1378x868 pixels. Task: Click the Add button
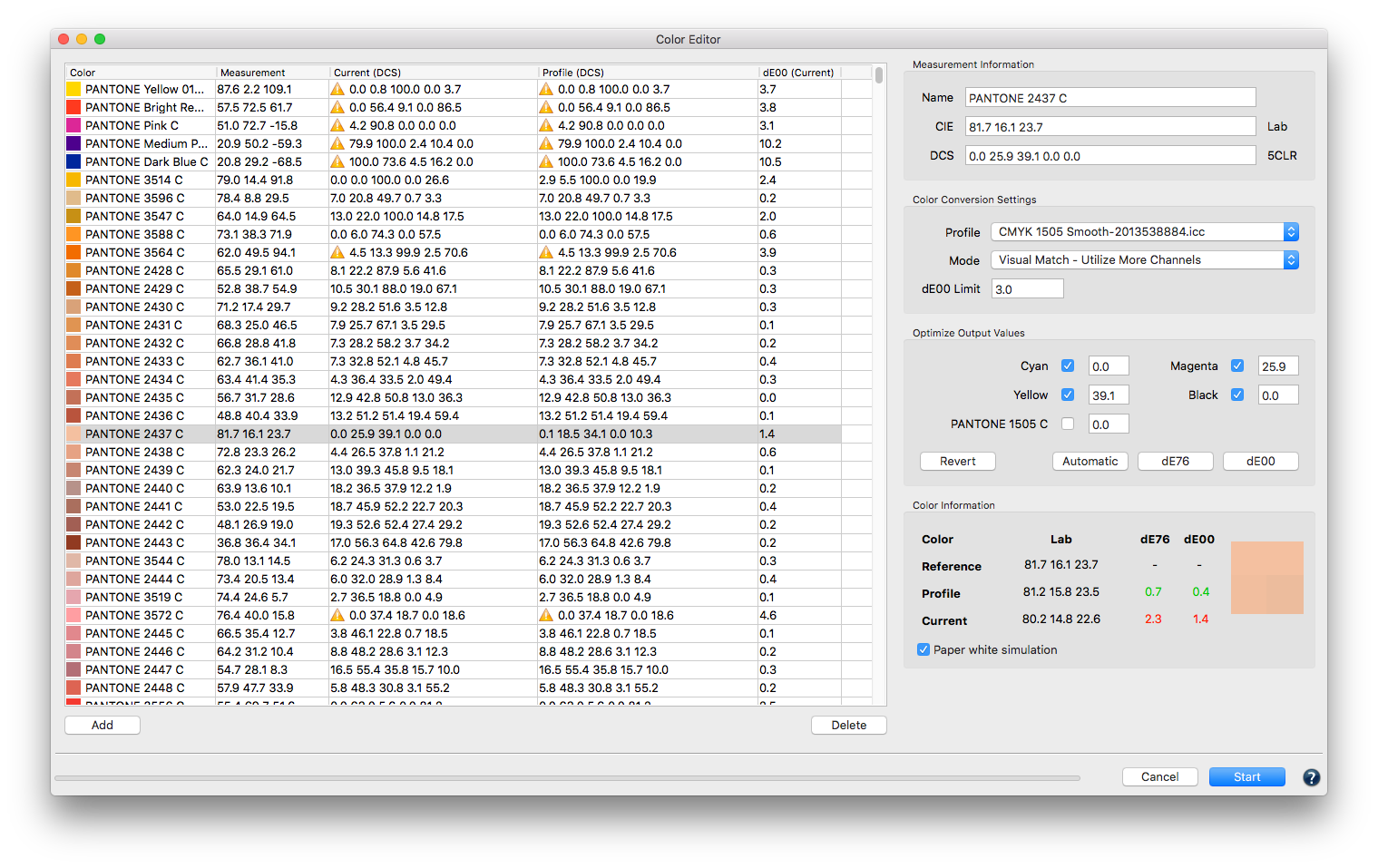103,725
